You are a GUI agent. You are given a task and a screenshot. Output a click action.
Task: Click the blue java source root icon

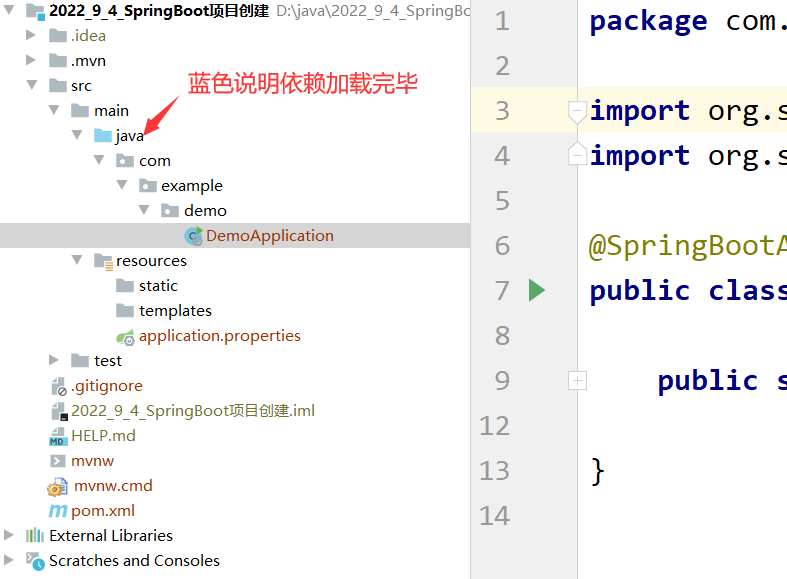(x=103, y=135)
